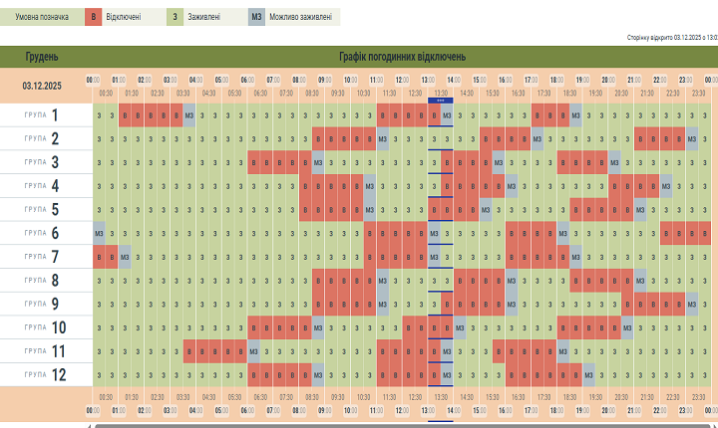This screenshot has width=718, height=428.
Task: Click the page-opened timestamp text
Action: 671,36
